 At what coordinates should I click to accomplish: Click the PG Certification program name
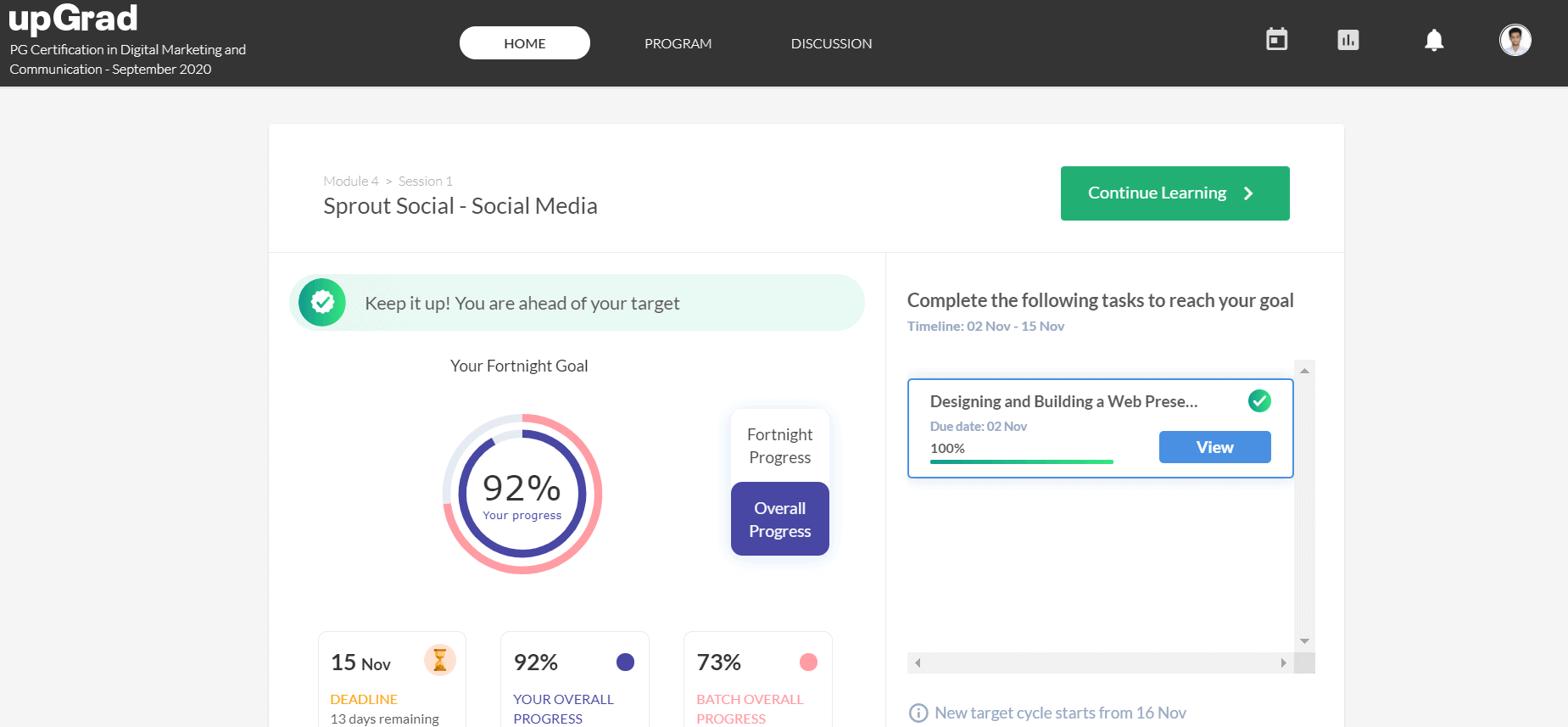click(x=128, y=59)
